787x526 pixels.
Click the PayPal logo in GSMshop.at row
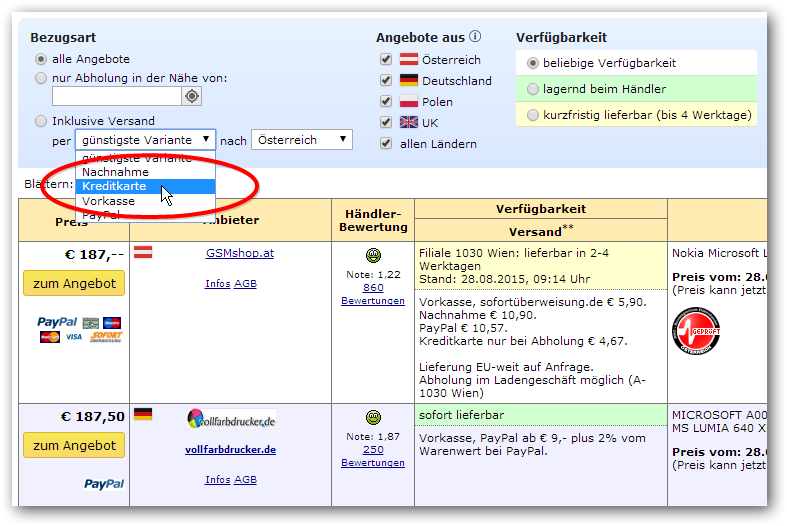pos(57,322)
